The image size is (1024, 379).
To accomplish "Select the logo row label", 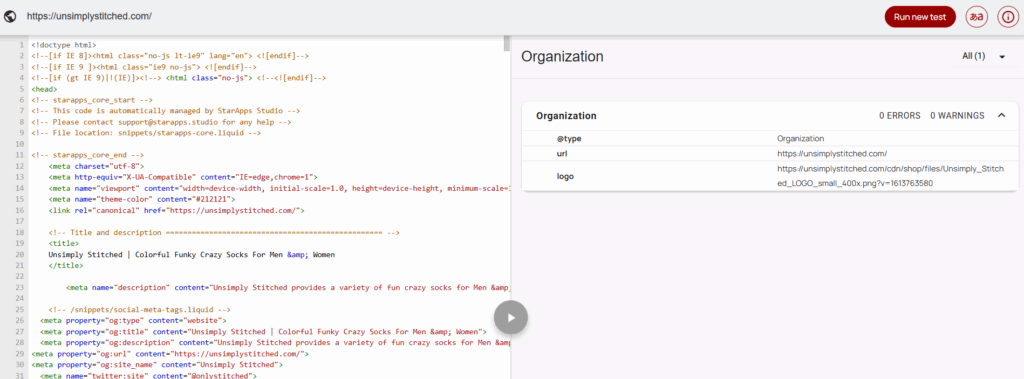I will (x=565, y=176).
